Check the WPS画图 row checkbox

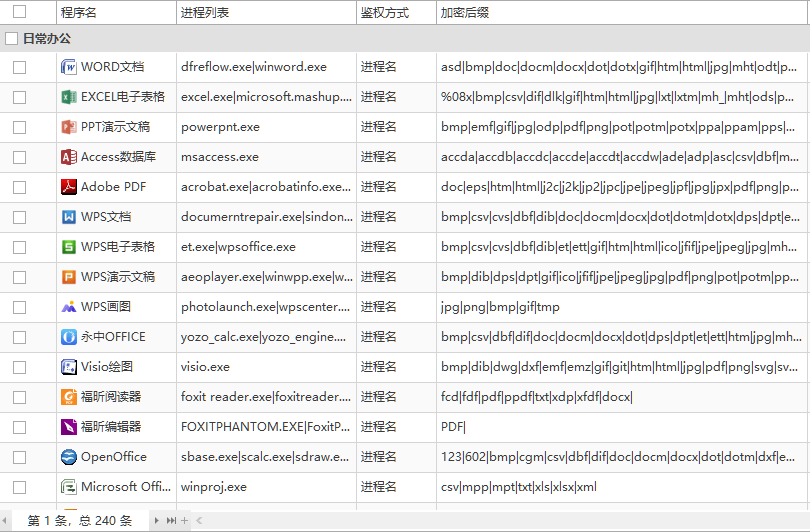click(x=20, y=307)
